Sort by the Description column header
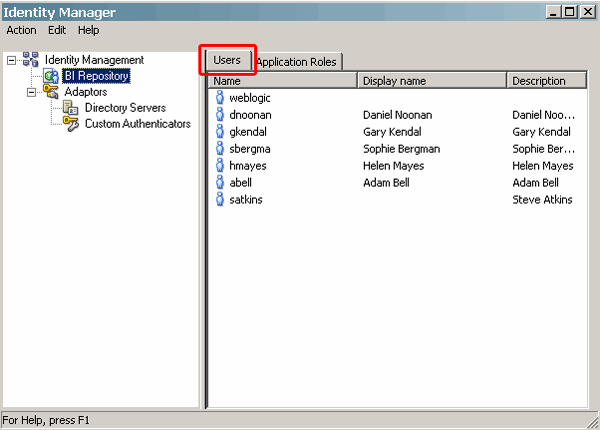The image size is (600, 430). (546, 81)
